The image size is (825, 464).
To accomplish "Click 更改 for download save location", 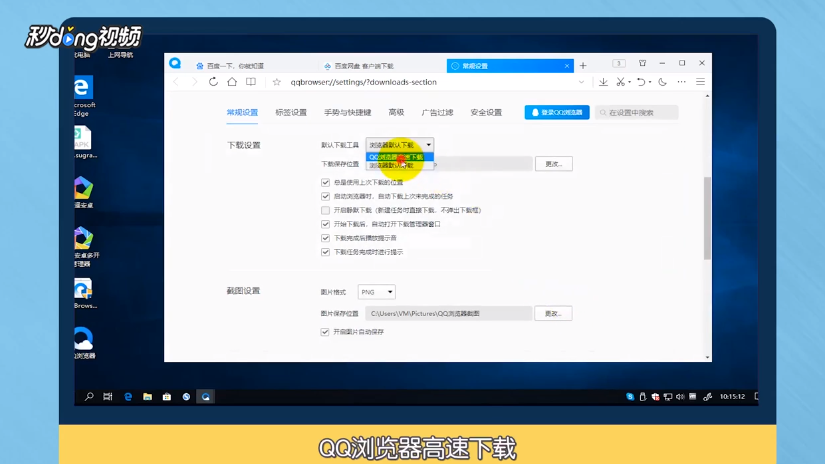I will tap(554, 164).
